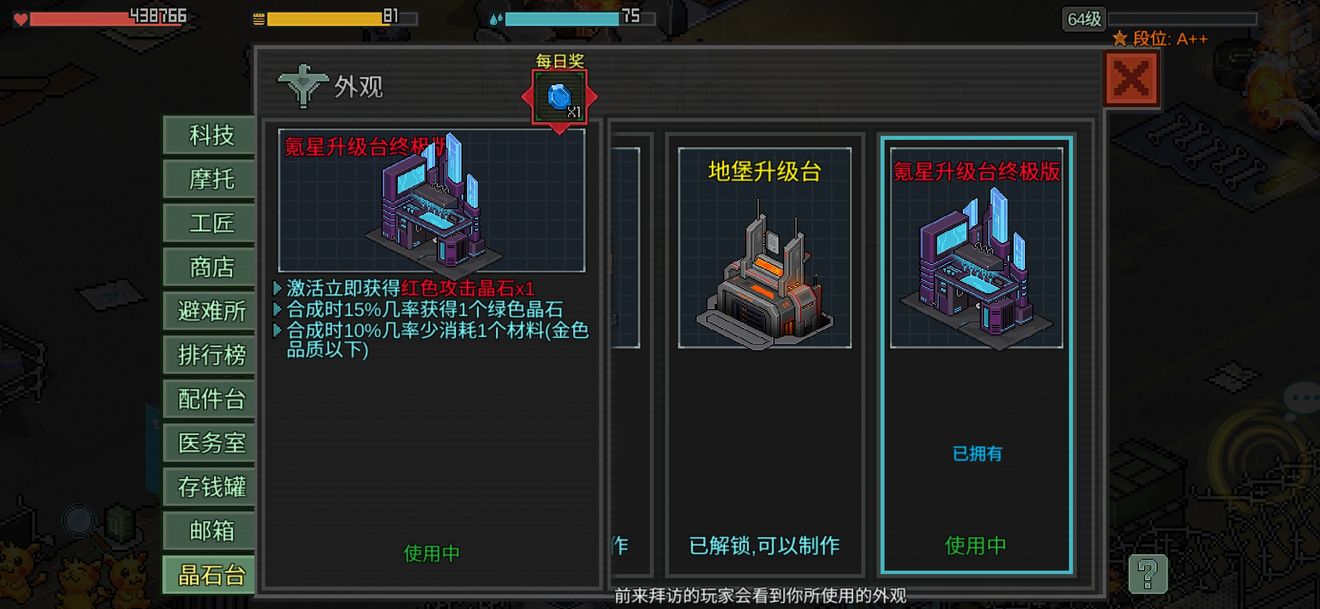Switch to the 配件台 tab
This screenshot has height=609, width=1320.
coord(211,399)
